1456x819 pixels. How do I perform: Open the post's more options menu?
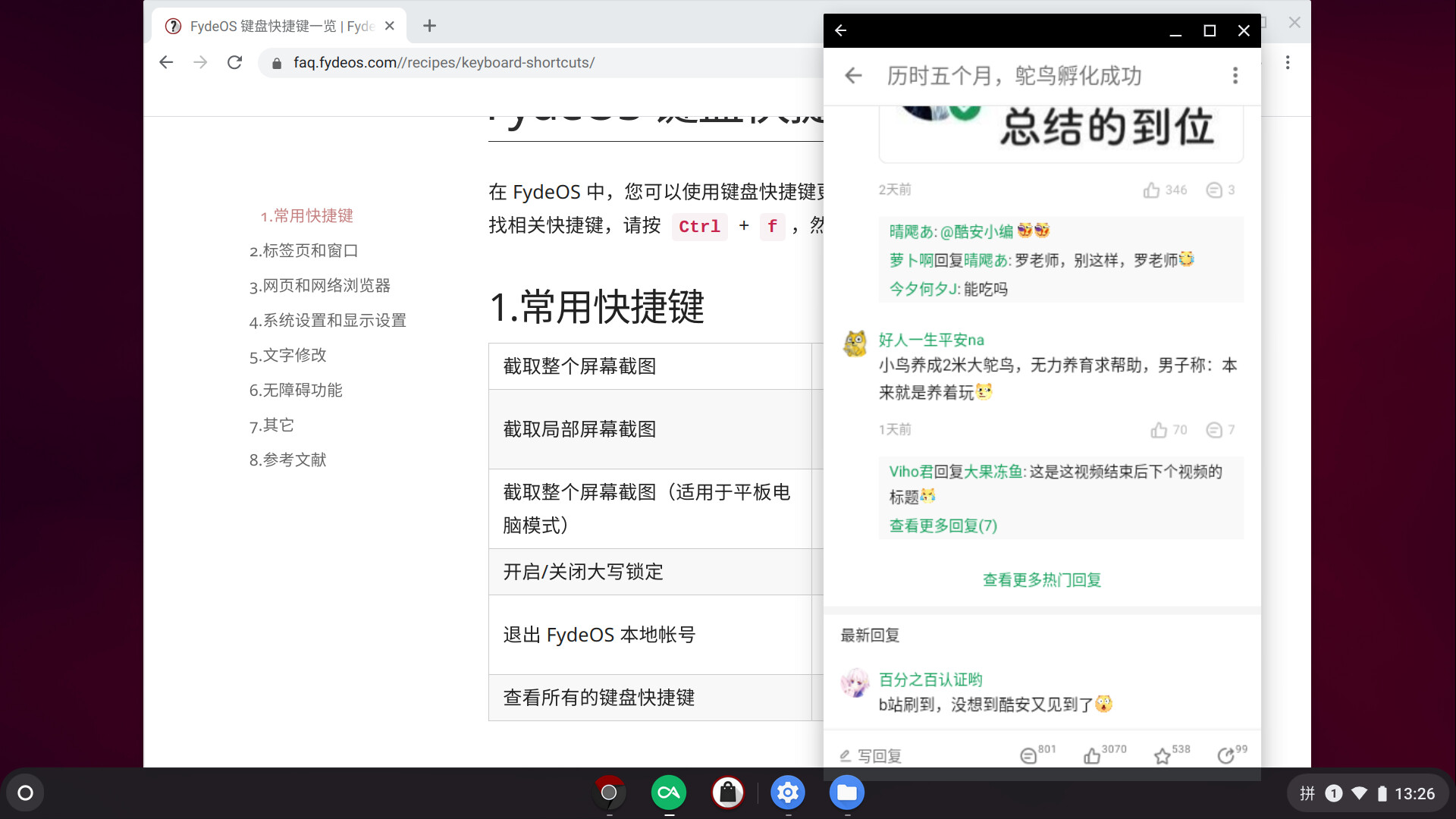click(1235, 75)
